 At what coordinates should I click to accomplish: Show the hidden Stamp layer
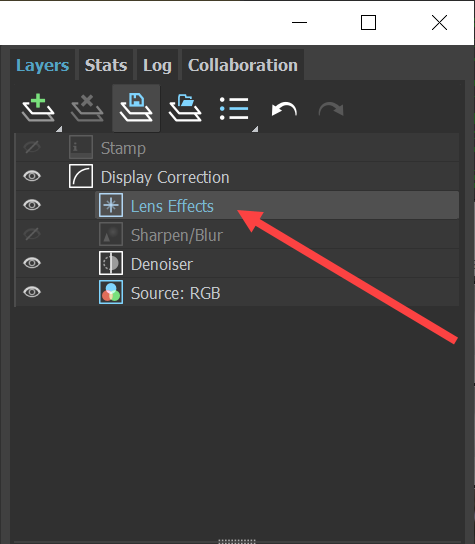[32, 147]
